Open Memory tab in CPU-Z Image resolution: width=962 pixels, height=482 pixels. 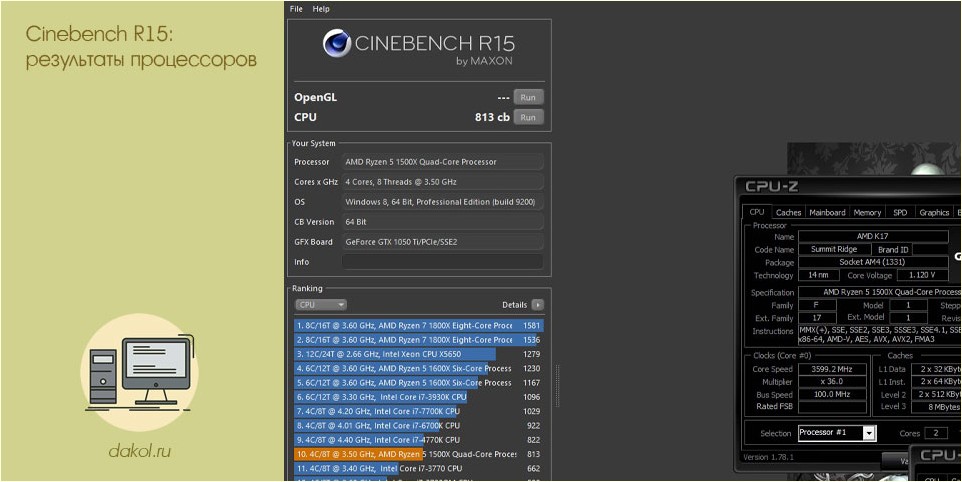tap(867, 213)
